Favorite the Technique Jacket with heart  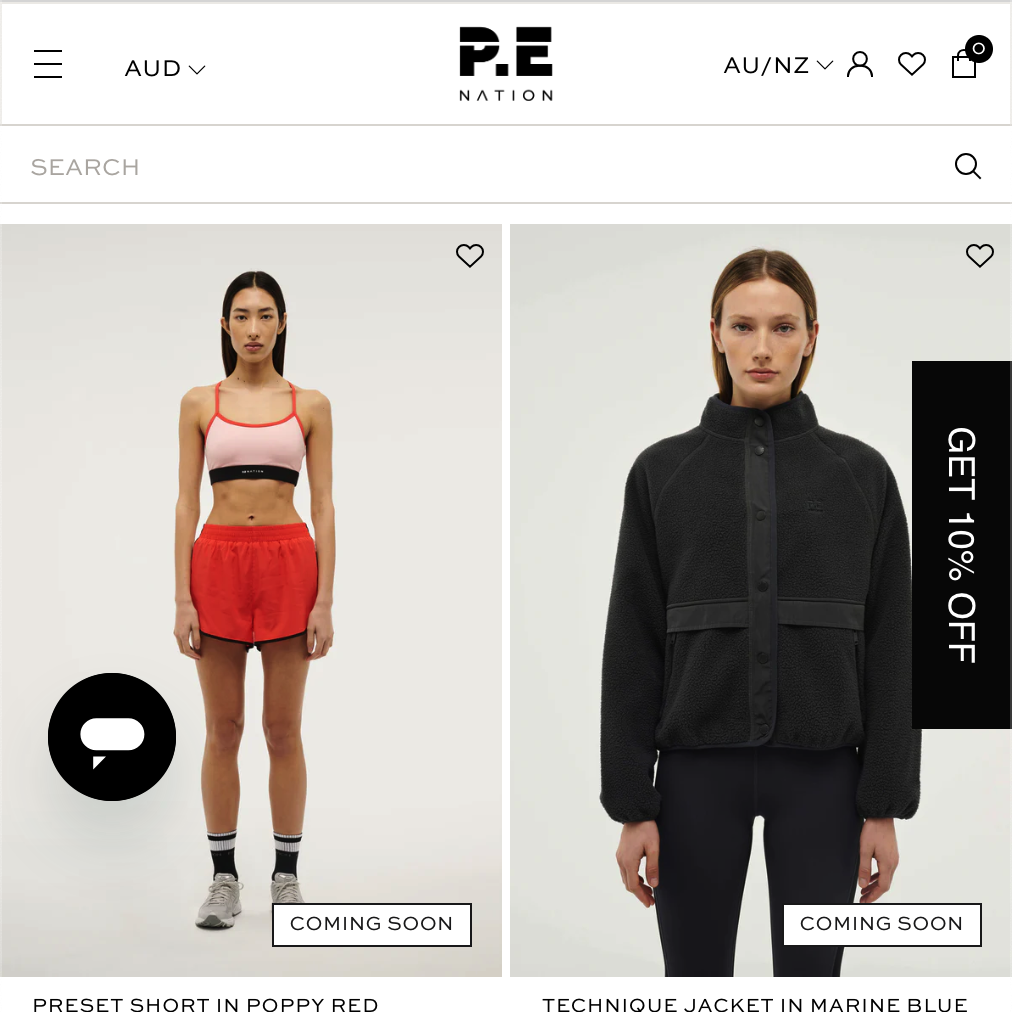979,256
